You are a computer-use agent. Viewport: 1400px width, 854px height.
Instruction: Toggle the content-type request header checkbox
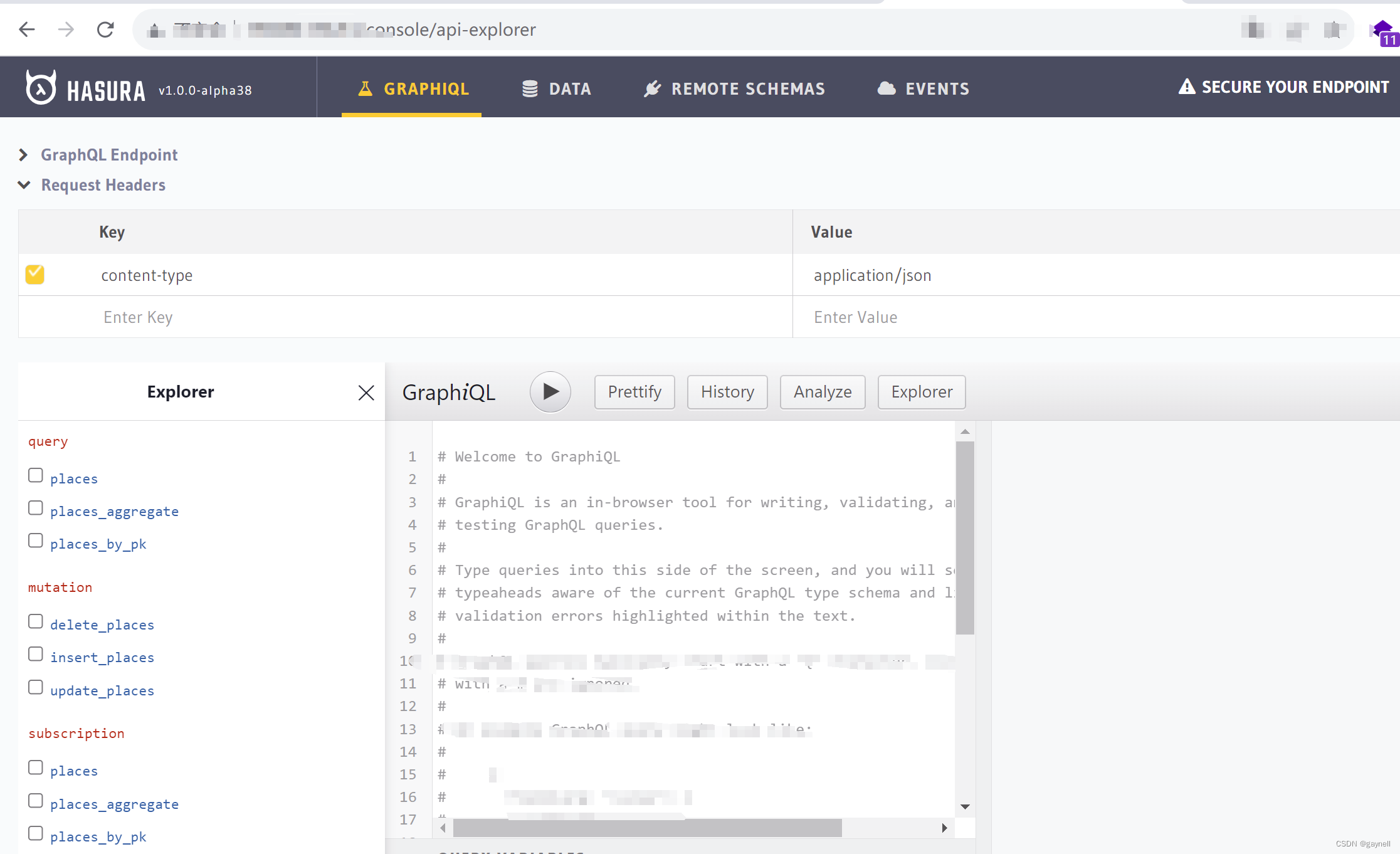point(35,276)
